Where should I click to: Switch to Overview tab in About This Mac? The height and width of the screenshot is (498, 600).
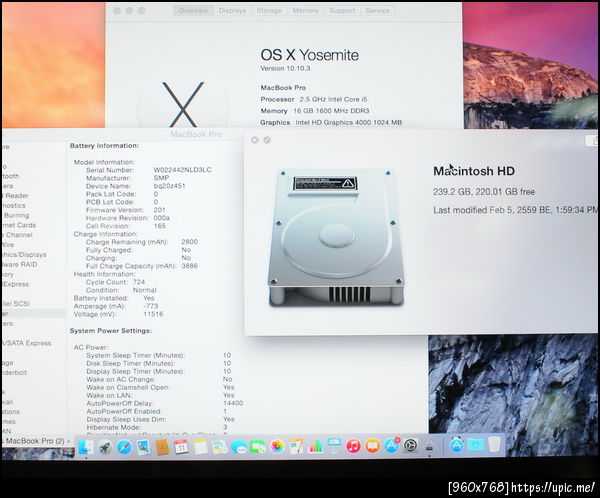click(x=193, y=11)
